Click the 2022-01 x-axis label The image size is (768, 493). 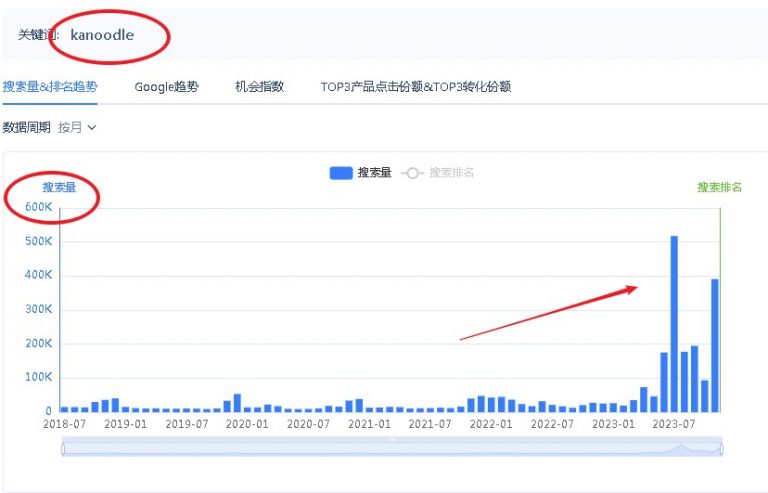point(491,424)
